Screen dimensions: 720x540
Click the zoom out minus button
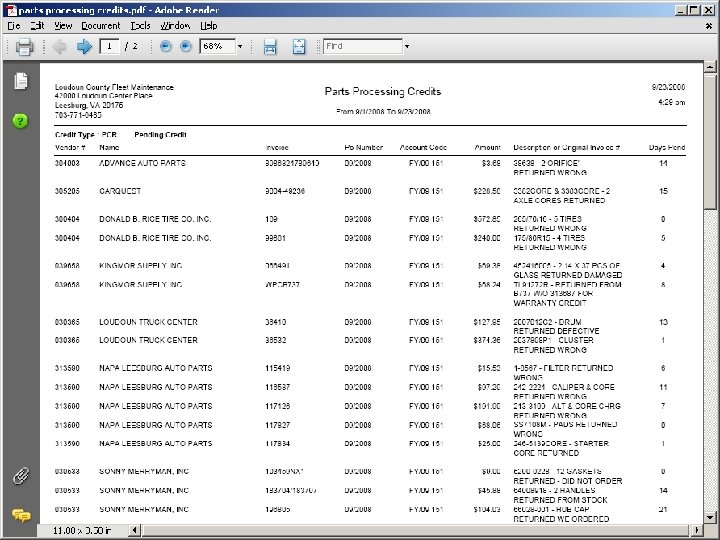coord(166,46)
